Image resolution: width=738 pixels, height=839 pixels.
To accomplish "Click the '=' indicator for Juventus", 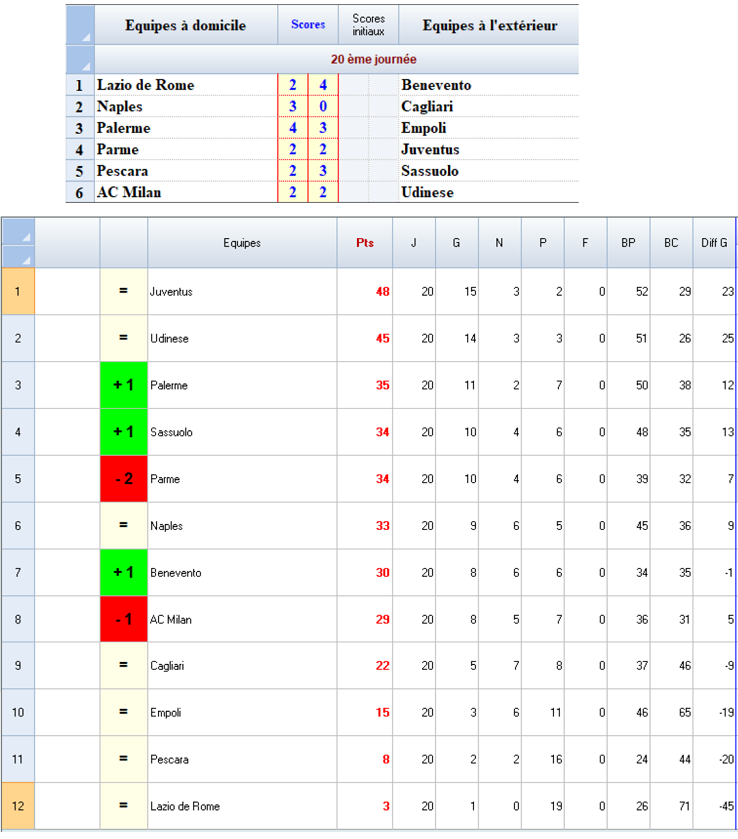I will click(x=124, y=291).
